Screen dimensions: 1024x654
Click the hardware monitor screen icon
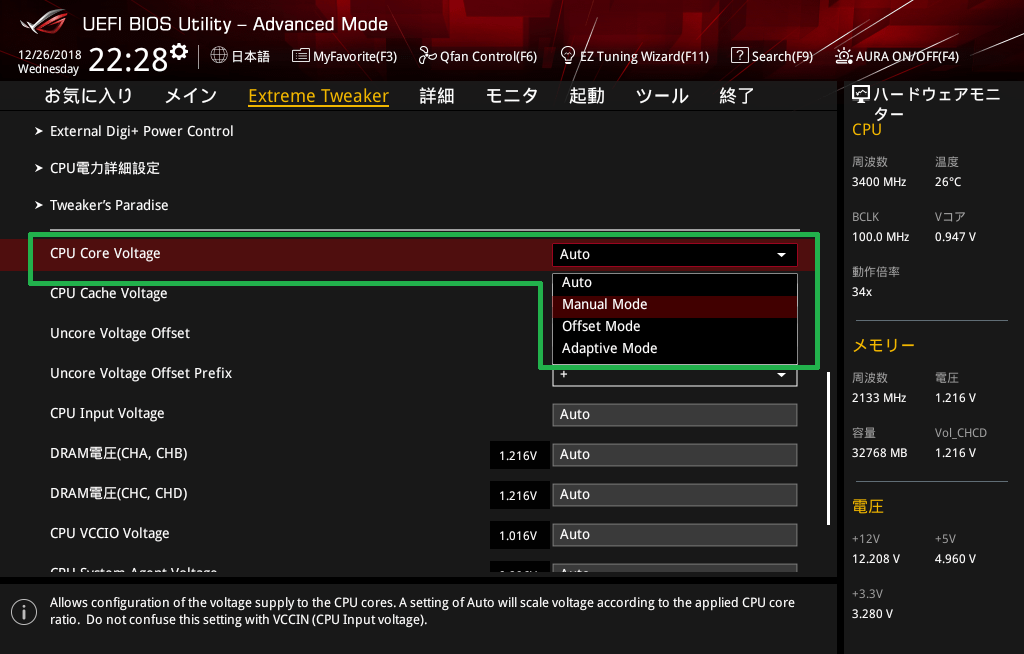861,95
